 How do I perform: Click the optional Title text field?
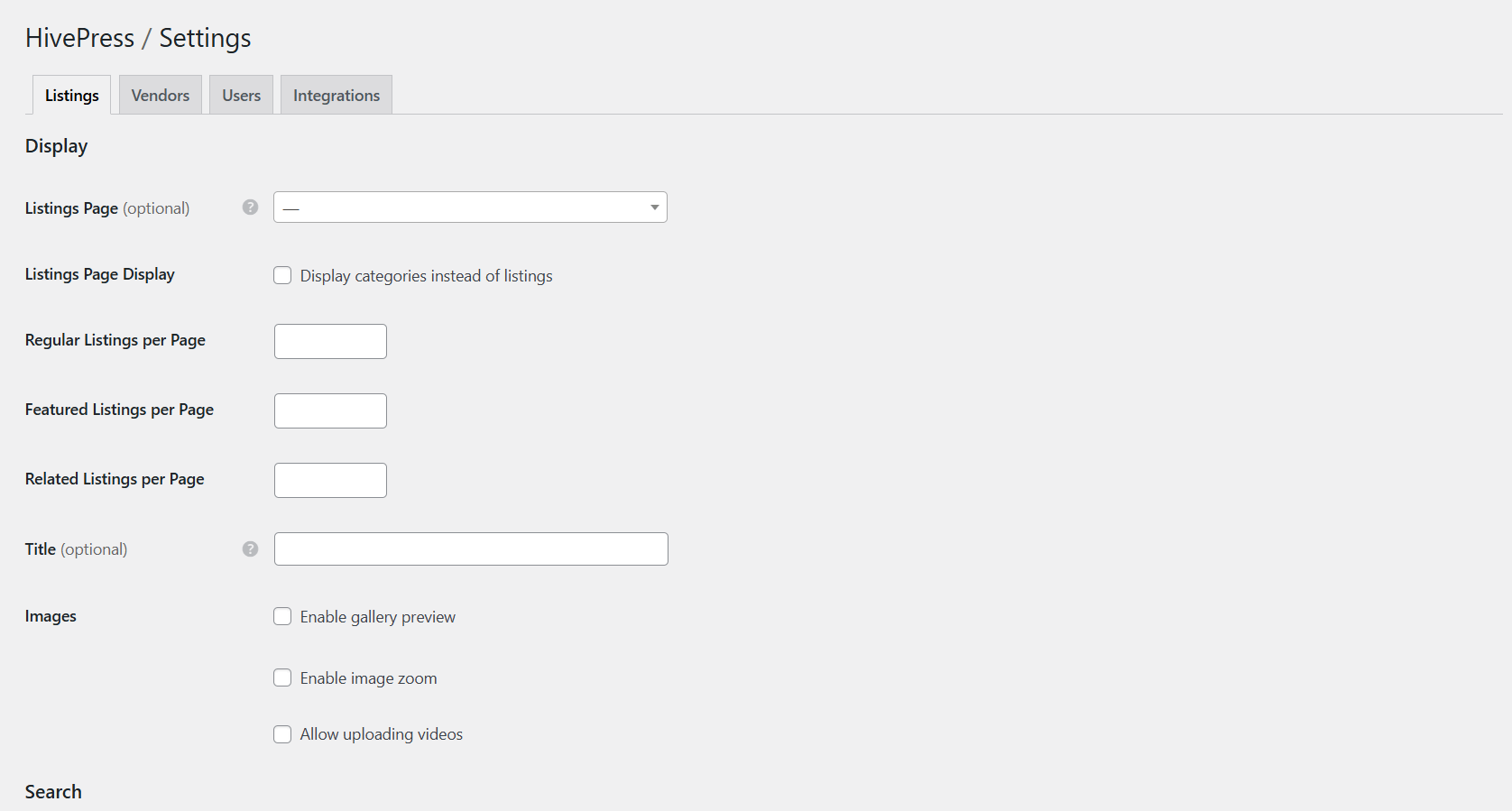pyautogui.click(x=469, y=548)
